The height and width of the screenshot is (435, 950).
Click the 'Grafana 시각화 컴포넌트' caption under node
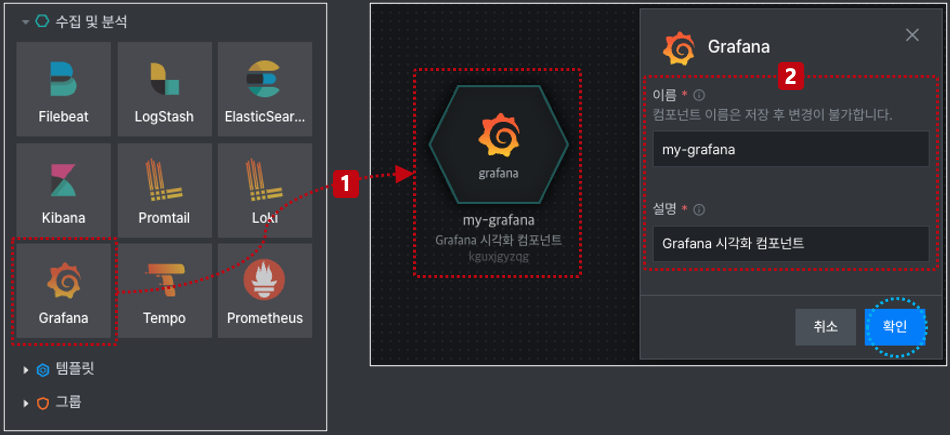pos(499,240)
